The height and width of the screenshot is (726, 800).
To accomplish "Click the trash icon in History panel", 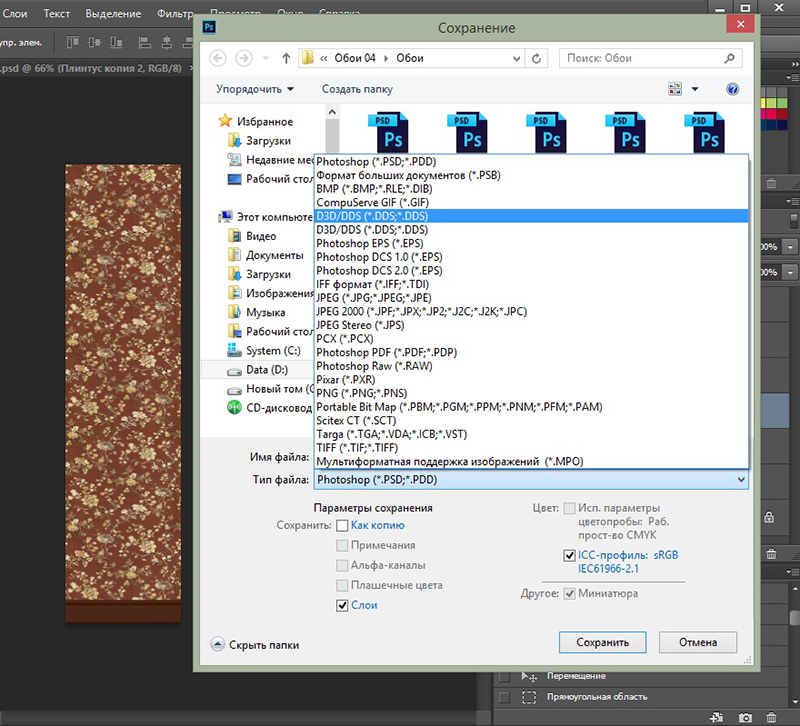I will (x=772, y=717).
